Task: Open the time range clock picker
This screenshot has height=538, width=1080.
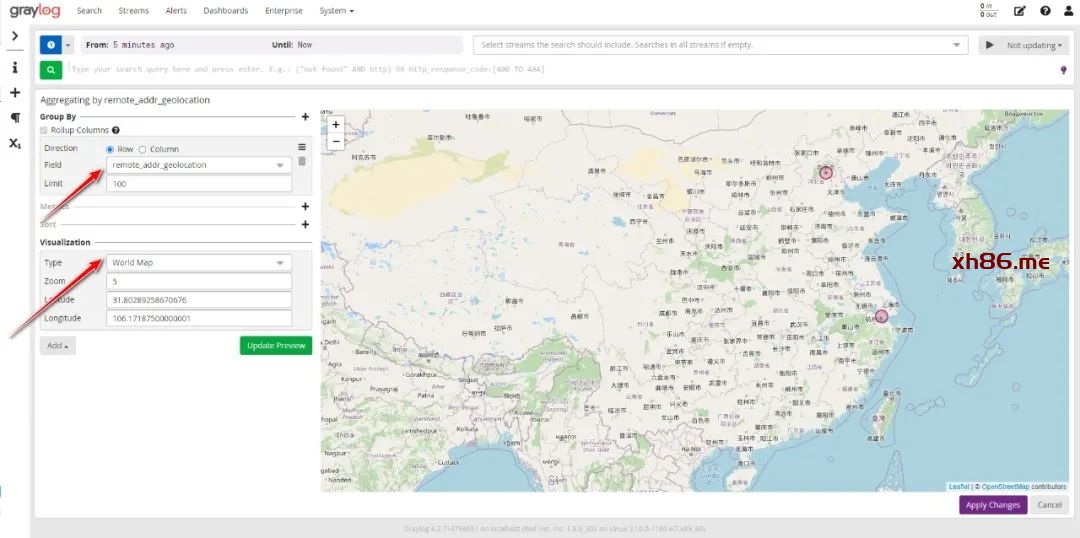Action: pos(50,45)
